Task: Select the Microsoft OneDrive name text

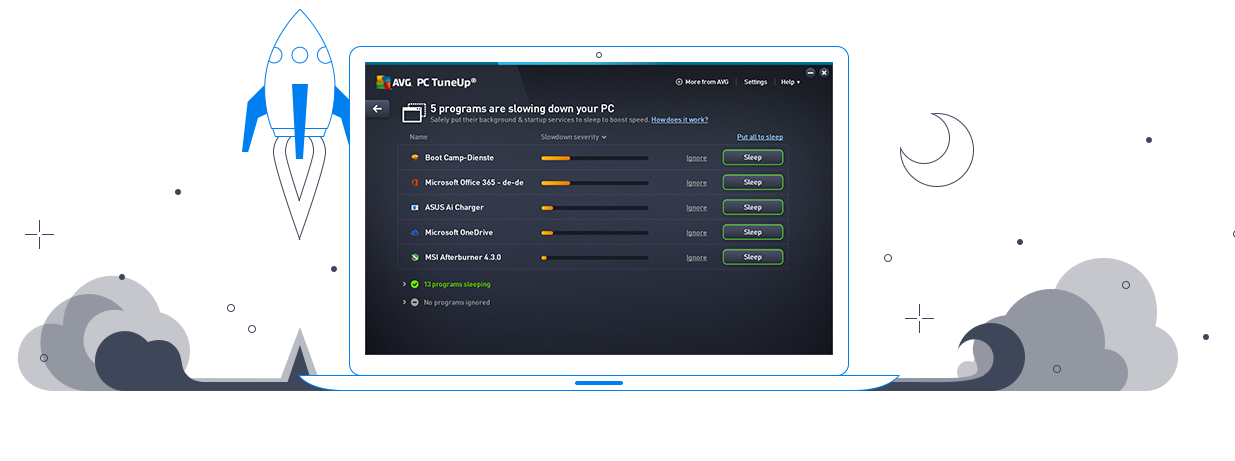Action: [459, 233]
